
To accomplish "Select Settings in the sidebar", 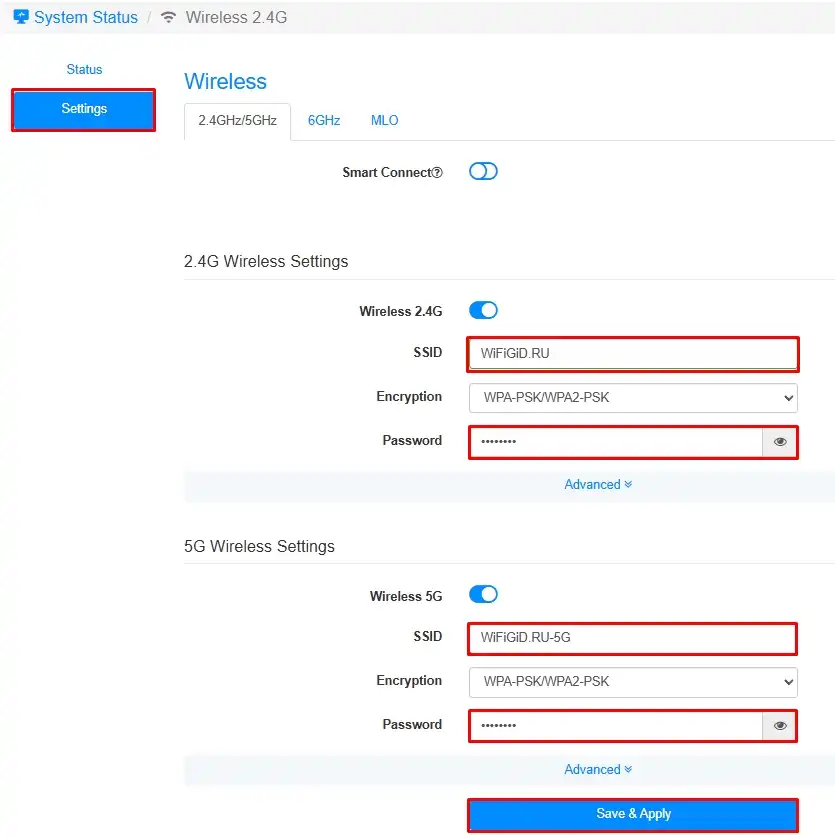I will click(x=84, y=109).
